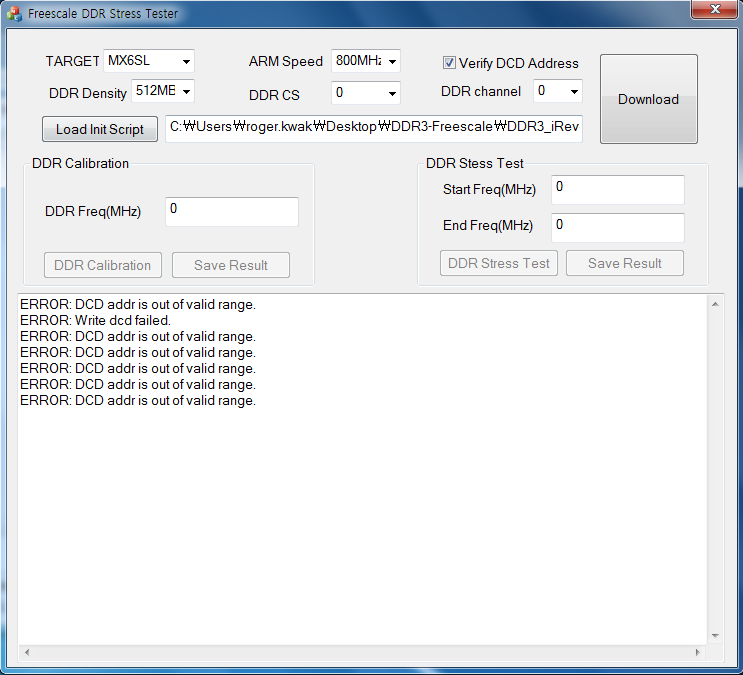Click the last 'DCD addr is out of valid range' line
The height and width of the screenshot is (675, 743).
pyautogui.click(x=138, y=401)
